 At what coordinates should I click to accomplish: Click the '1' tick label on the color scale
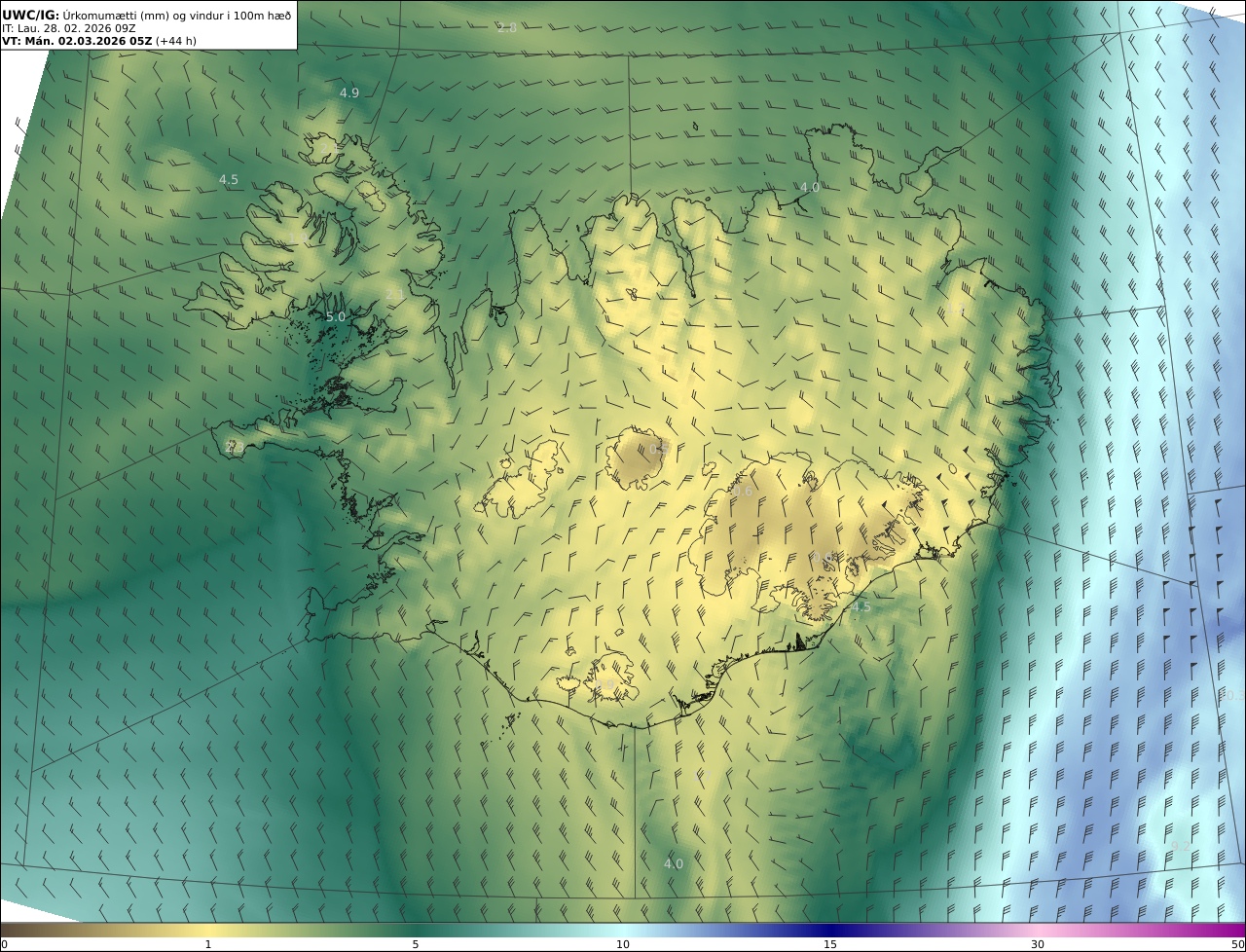(x=207, y=944)
